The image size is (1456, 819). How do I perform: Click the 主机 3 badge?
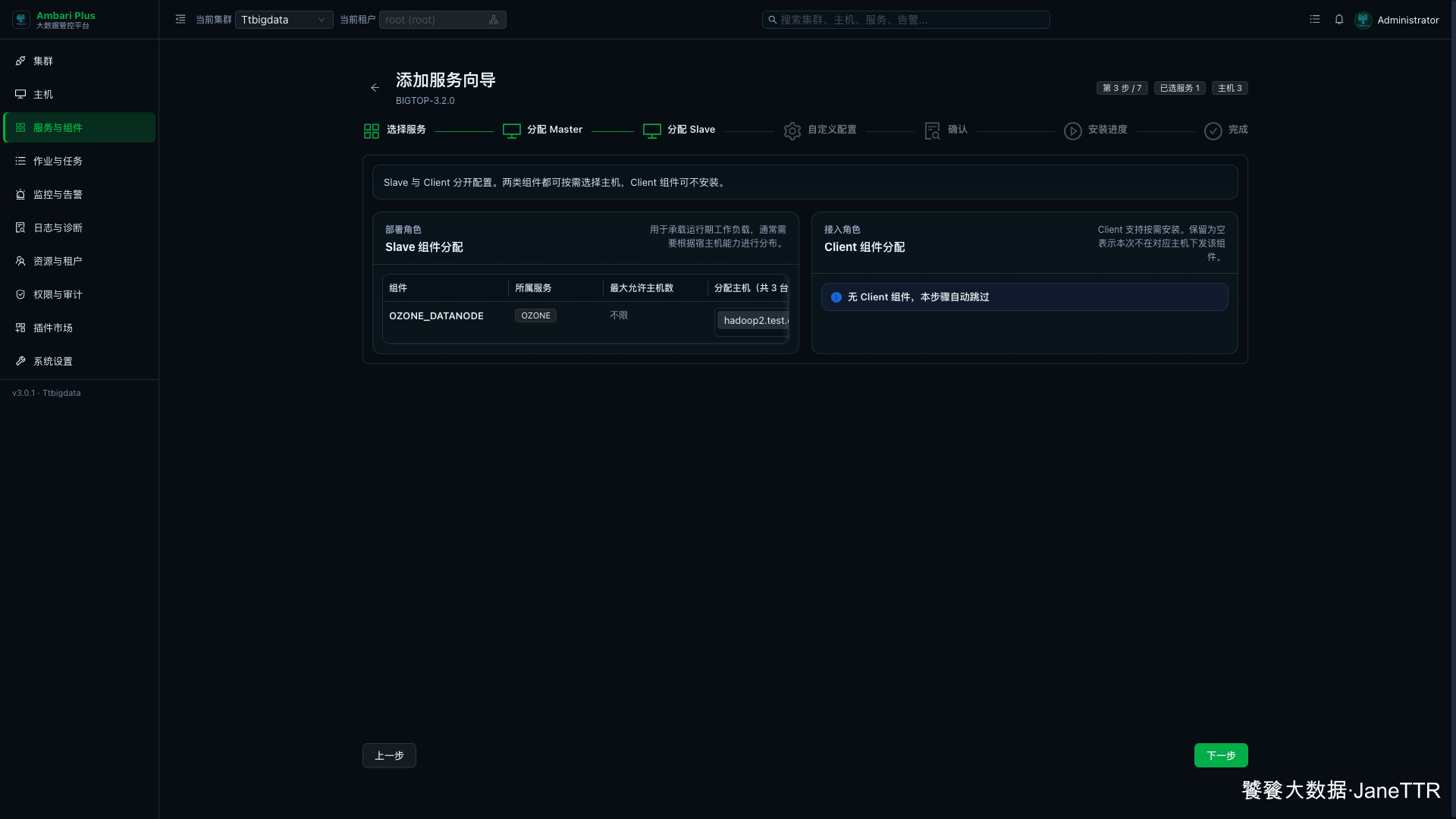point(1230,88)
